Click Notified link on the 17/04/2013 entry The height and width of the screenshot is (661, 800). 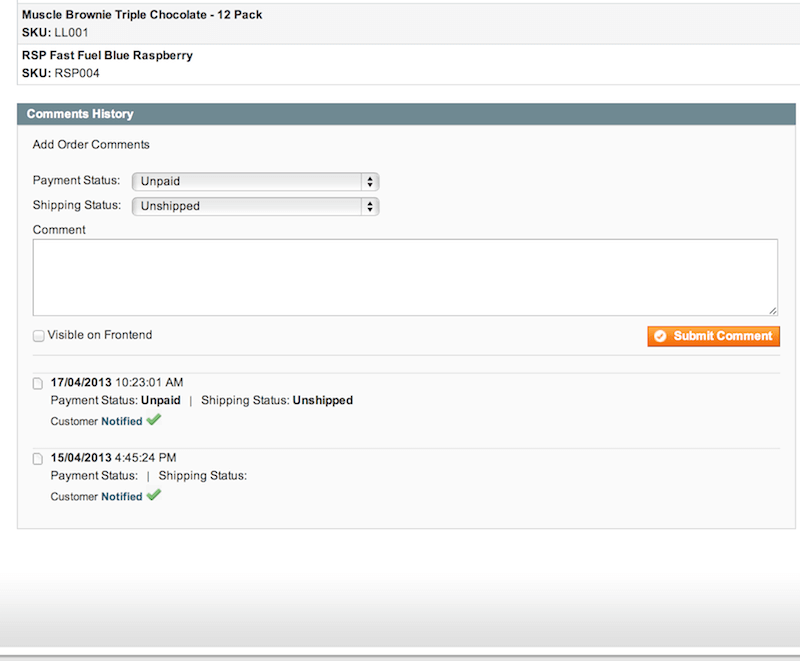point(121,421)
